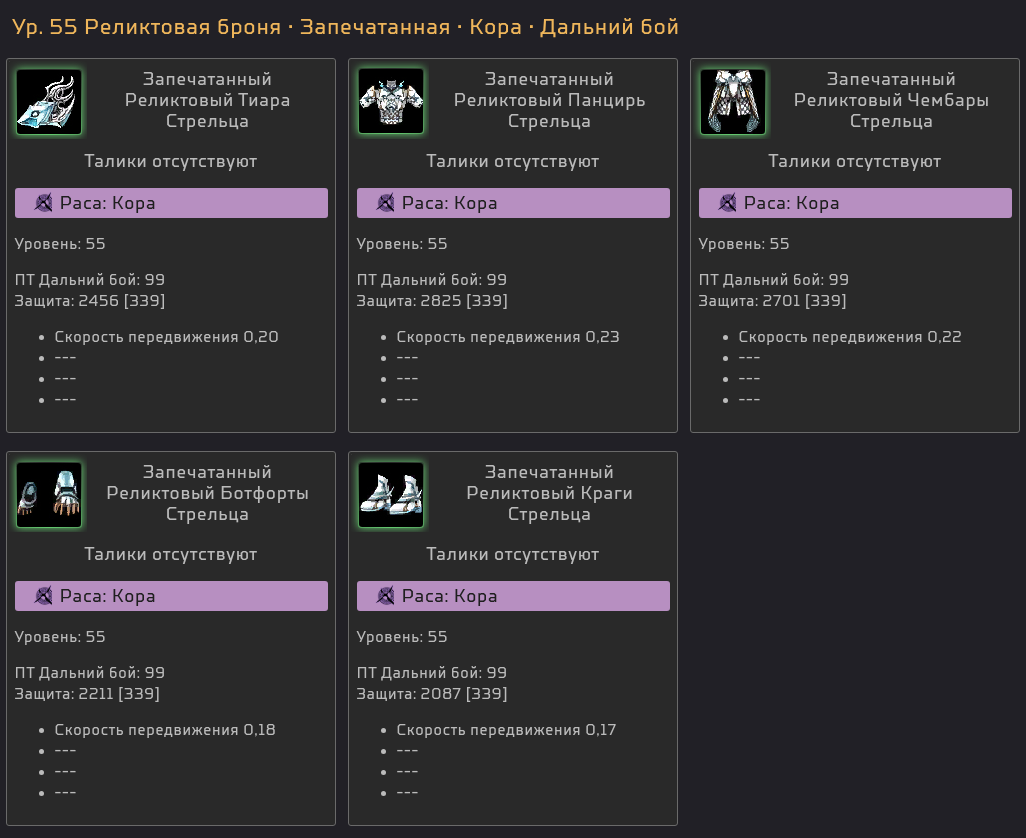
Task: Click the Раса: Кора bar in the Ботфорты card
Action: (x=171, y=596)
